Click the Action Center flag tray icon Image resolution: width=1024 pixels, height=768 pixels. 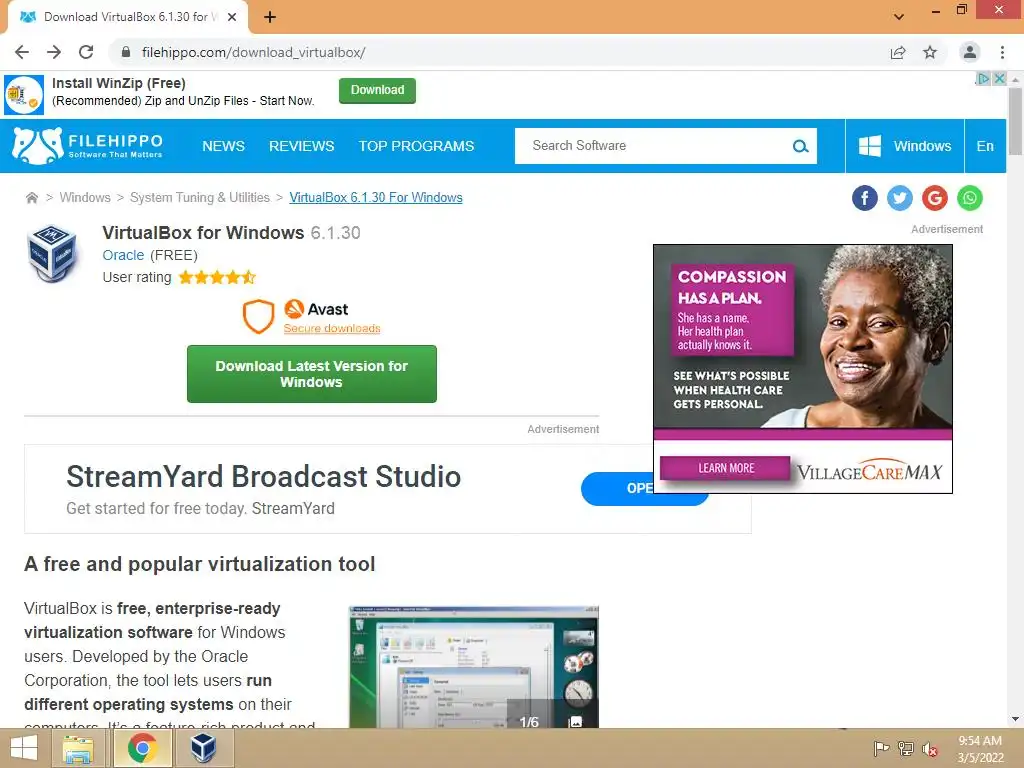point(881,748)
